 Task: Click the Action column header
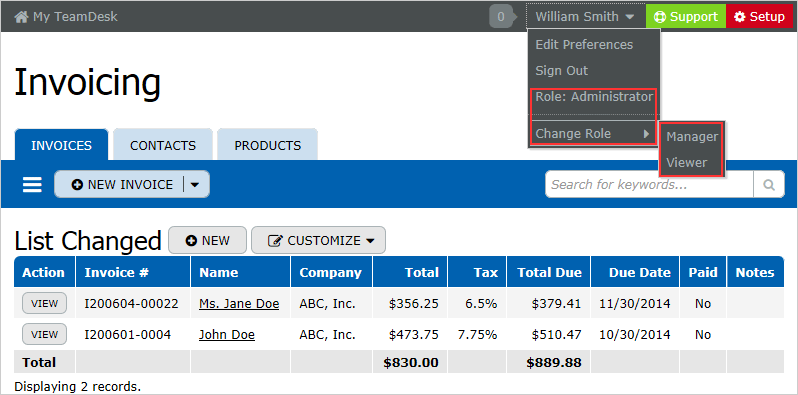click(x=44, y=272)
